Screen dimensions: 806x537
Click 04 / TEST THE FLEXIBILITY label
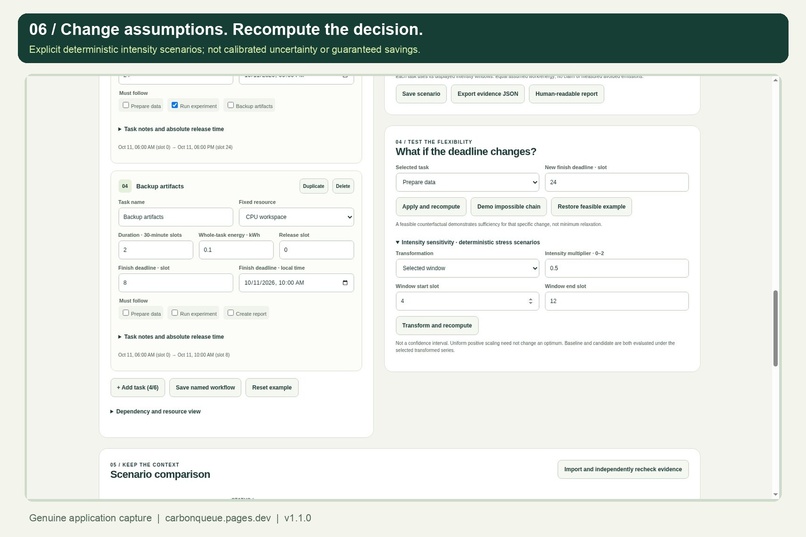(433, 142)
